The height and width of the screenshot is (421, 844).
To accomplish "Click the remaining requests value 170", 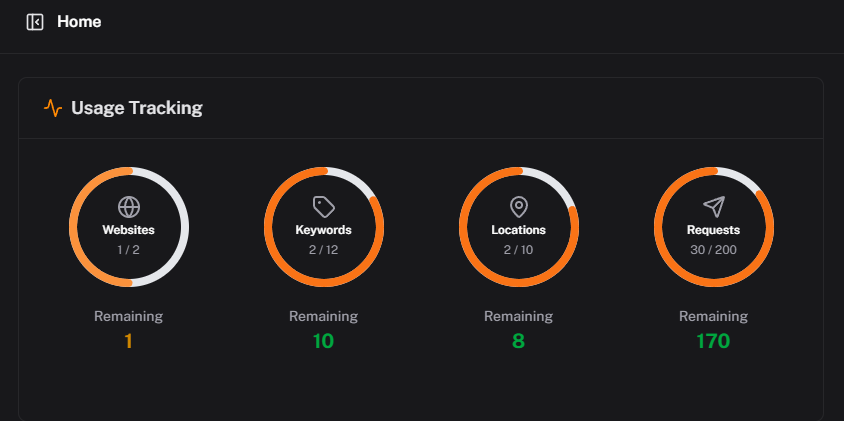I will pyautogui.click(x=713, y=341).
